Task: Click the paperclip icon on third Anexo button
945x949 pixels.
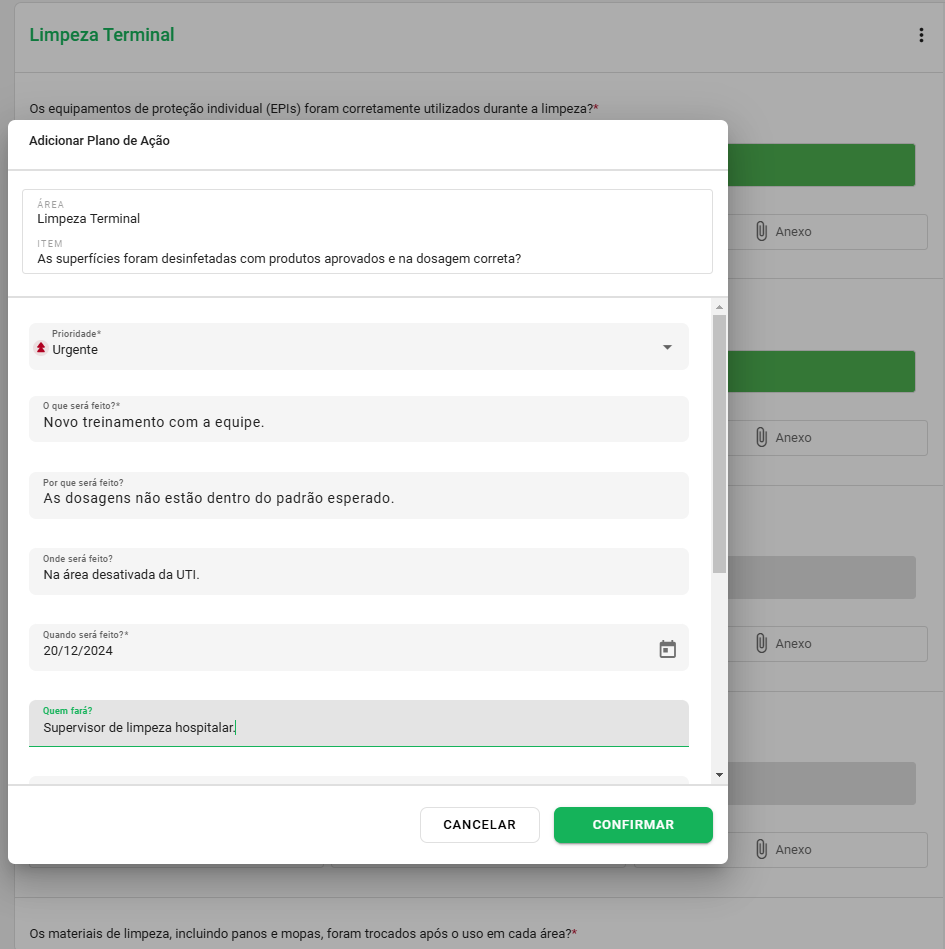Action: (762, 643)
